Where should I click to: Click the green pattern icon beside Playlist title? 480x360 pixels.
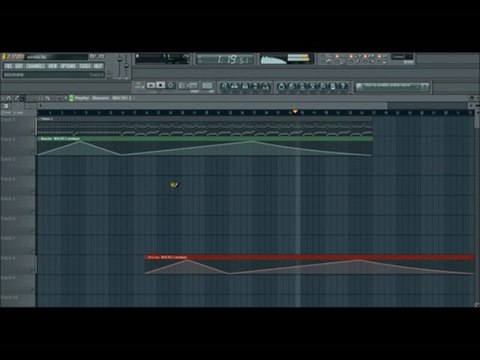pos(71,98)
